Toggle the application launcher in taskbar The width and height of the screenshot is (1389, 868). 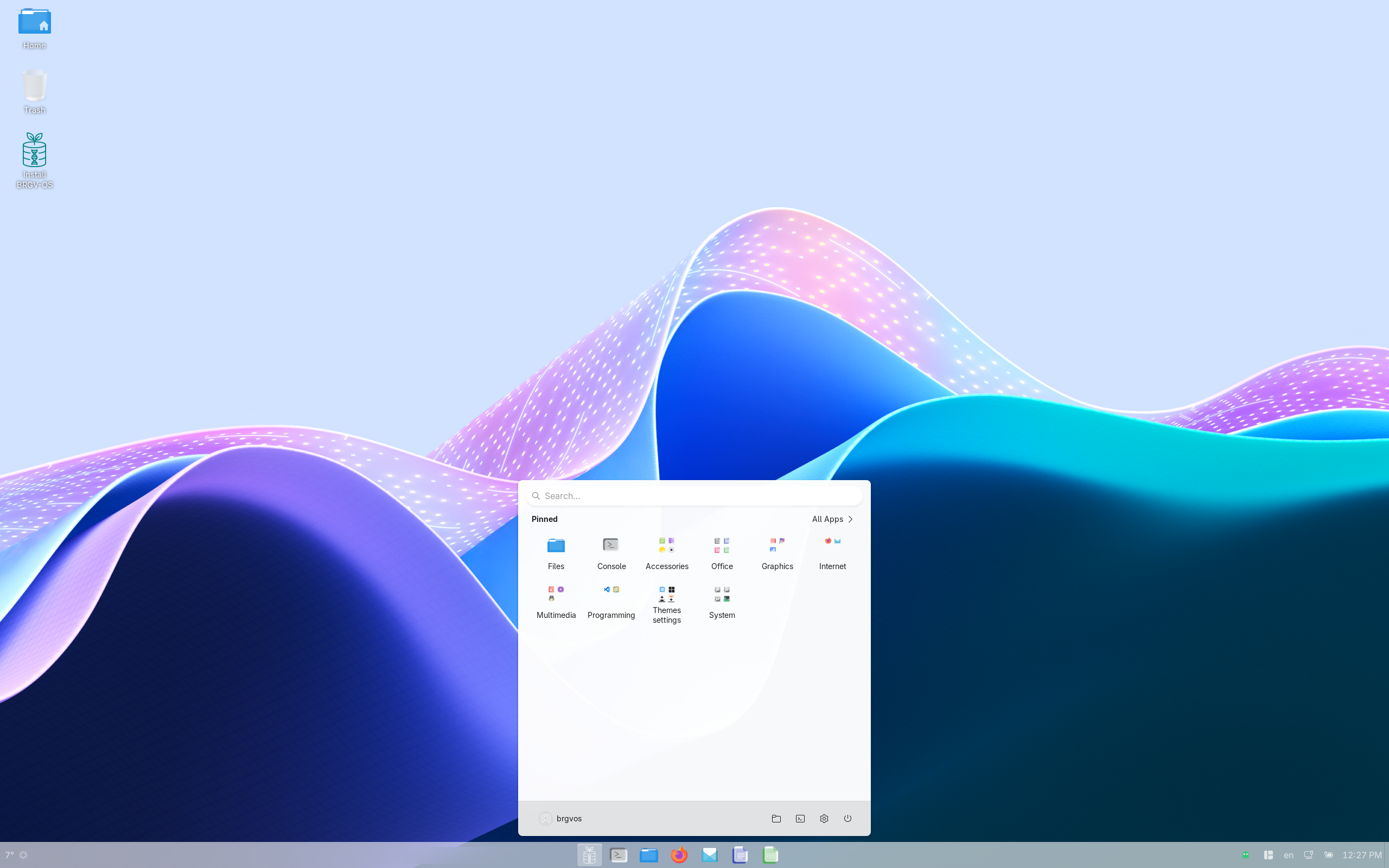(589, 855)
